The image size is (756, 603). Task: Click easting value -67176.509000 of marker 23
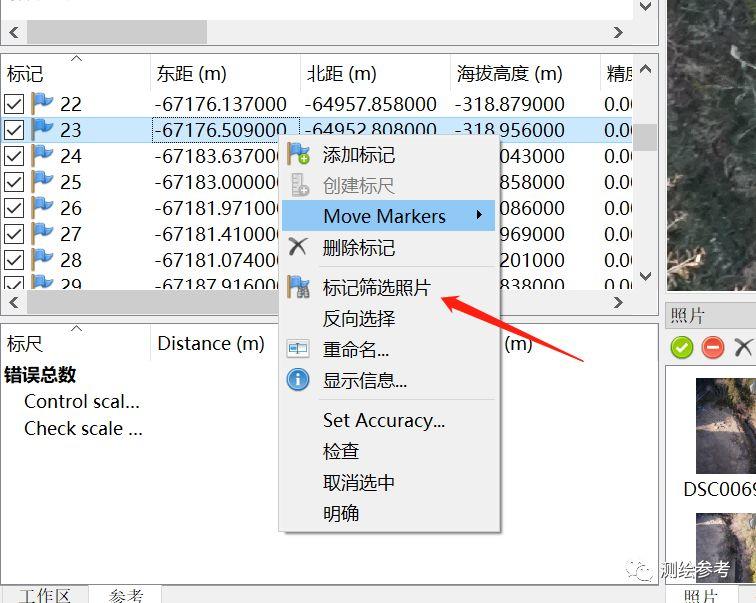(x=221, y=129)
